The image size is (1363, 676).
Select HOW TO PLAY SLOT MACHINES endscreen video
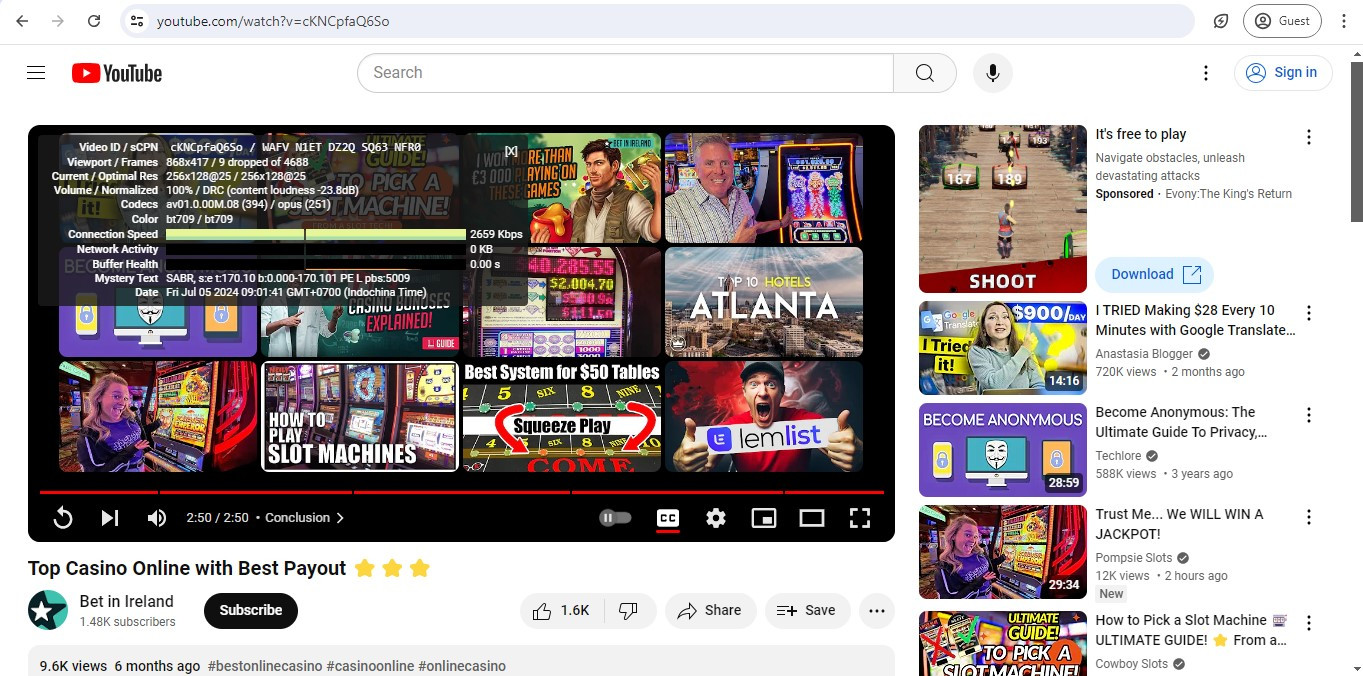(360, 416)
